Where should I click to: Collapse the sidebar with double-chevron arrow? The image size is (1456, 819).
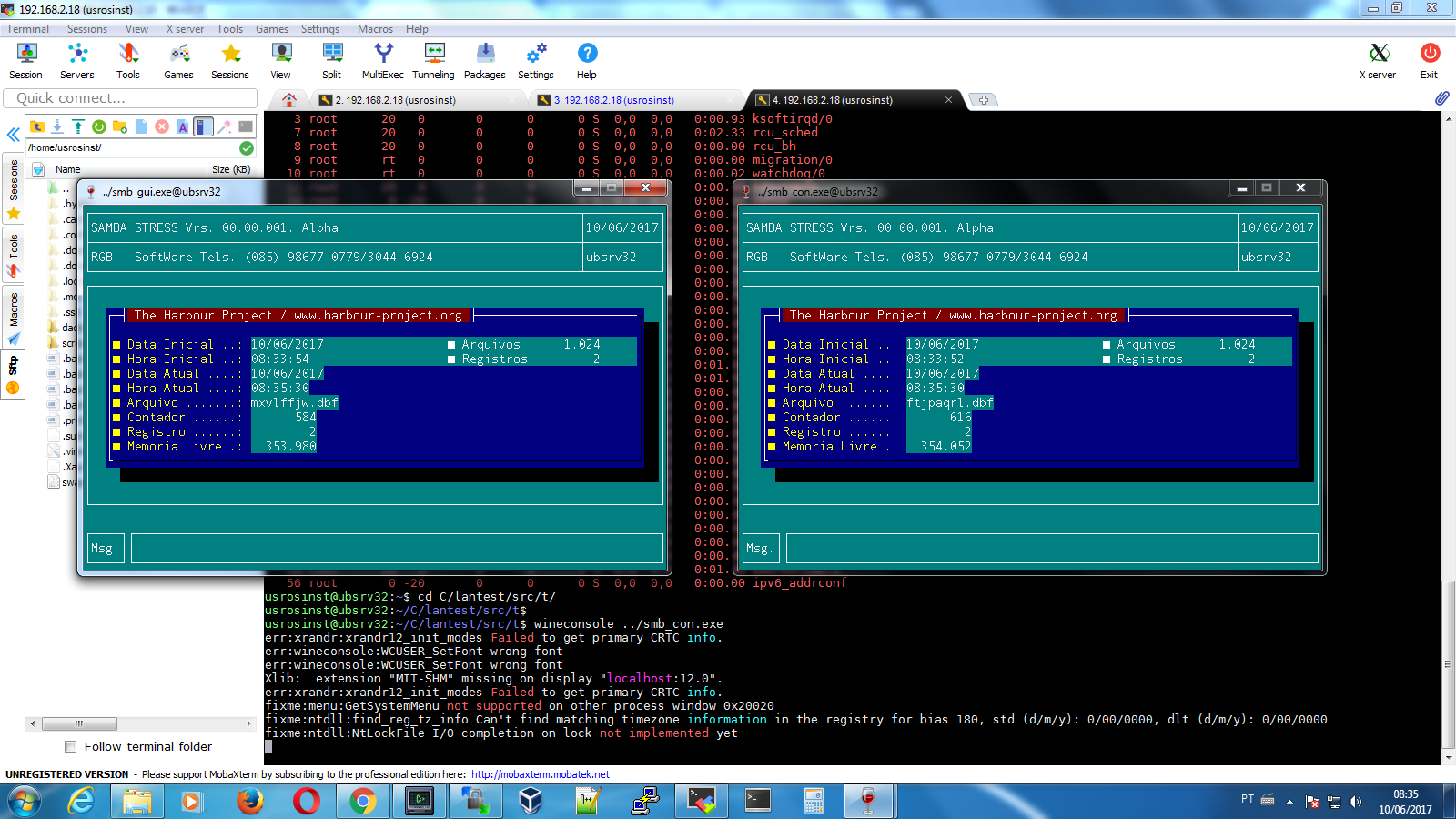click(13, 135)
